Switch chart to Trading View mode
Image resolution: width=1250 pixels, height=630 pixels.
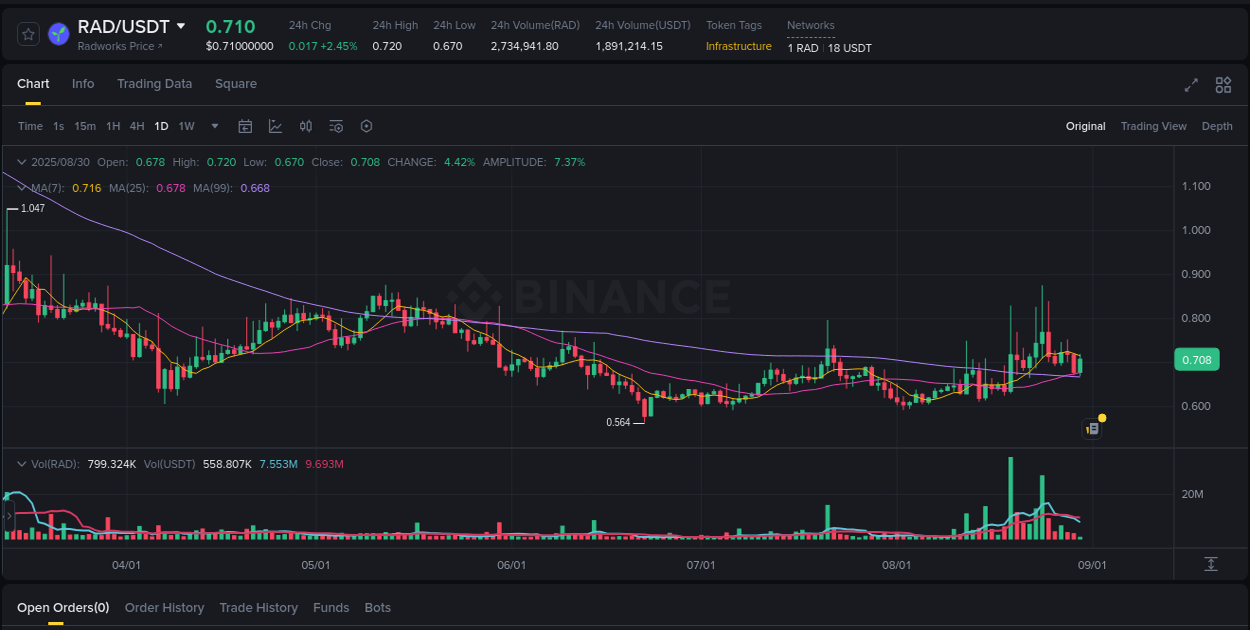click(1153, 126)
